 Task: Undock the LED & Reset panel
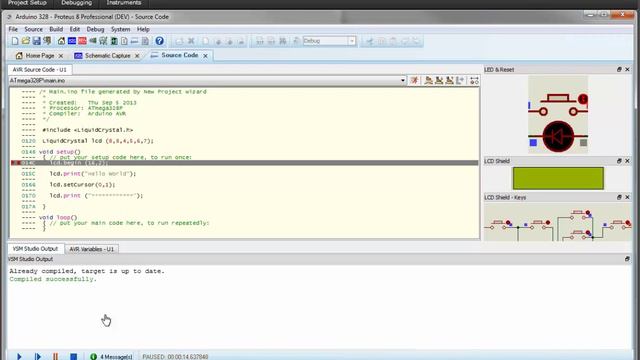pos(619,69)
